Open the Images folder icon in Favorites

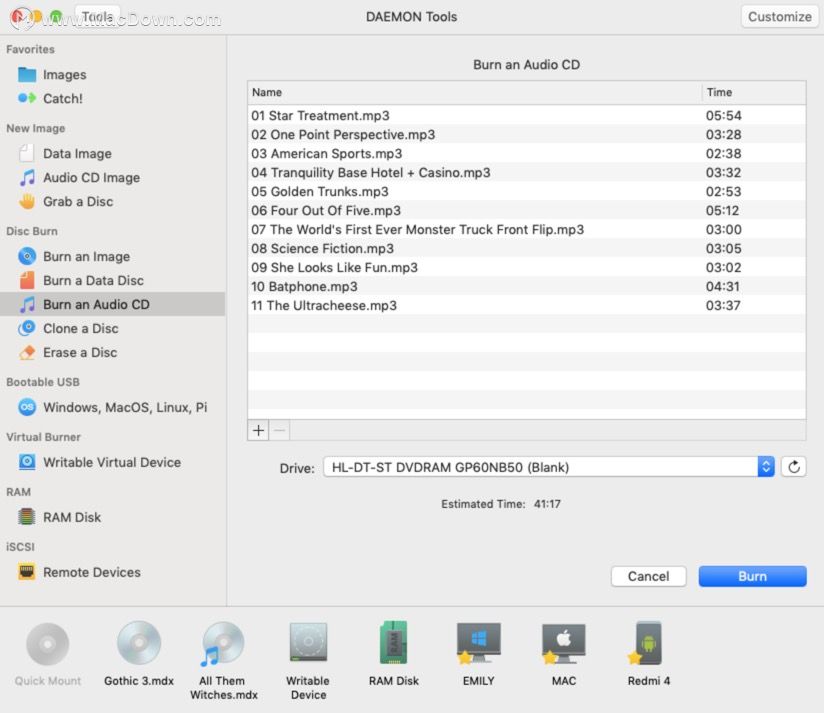pyautogui.click(x=27, y=75)
